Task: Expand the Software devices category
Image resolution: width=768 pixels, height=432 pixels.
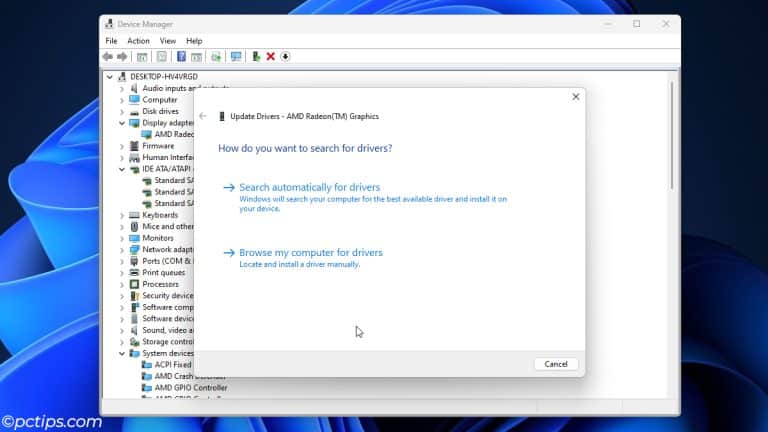Action: coord(122,319)
